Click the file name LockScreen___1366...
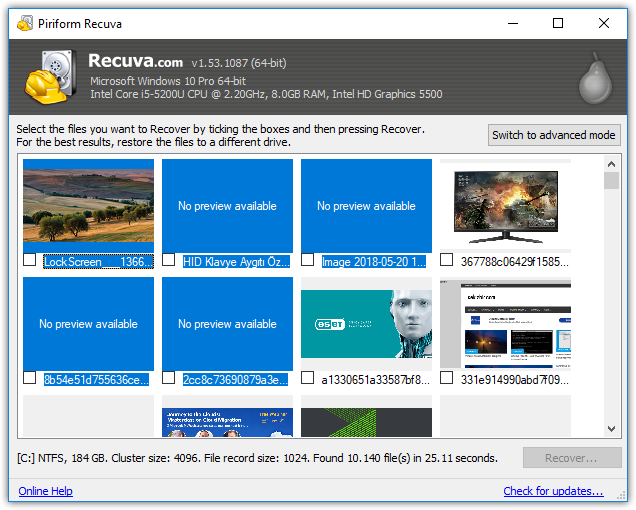The image size is (636, 510). tap(98, 262)
